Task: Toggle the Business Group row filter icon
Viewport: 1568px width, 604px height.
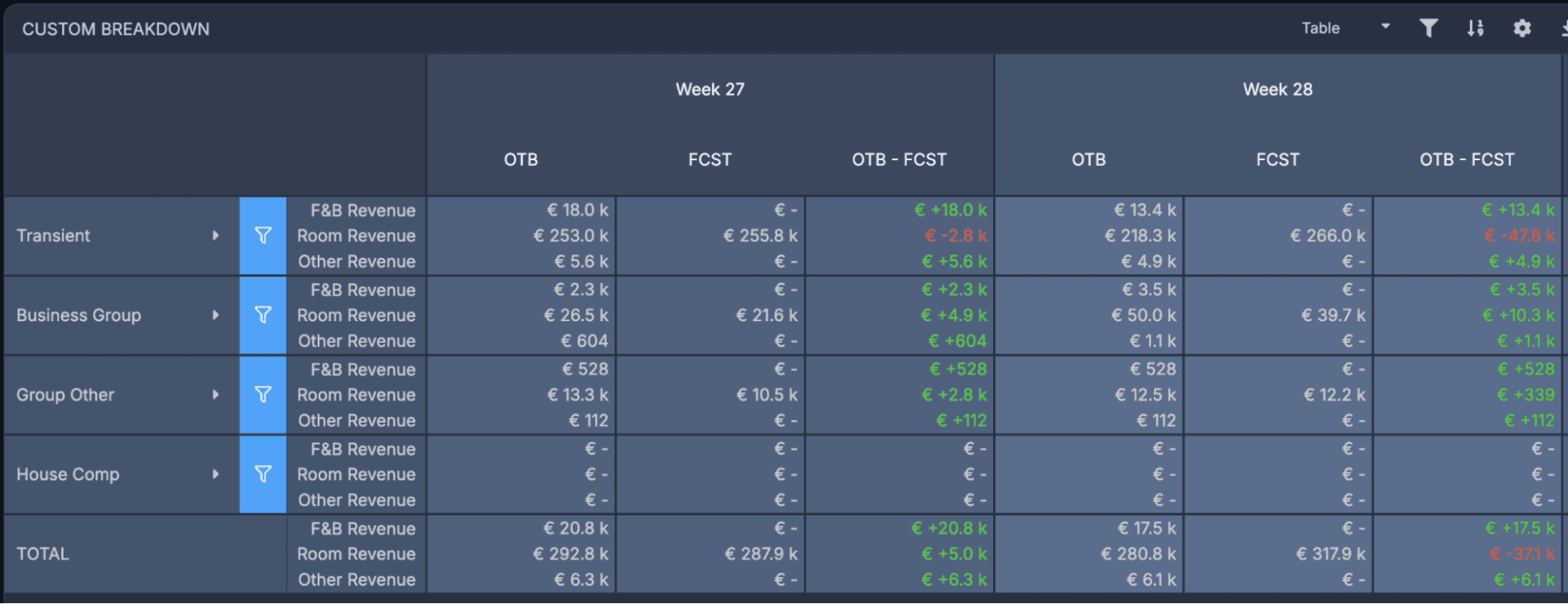Action: 263,315
